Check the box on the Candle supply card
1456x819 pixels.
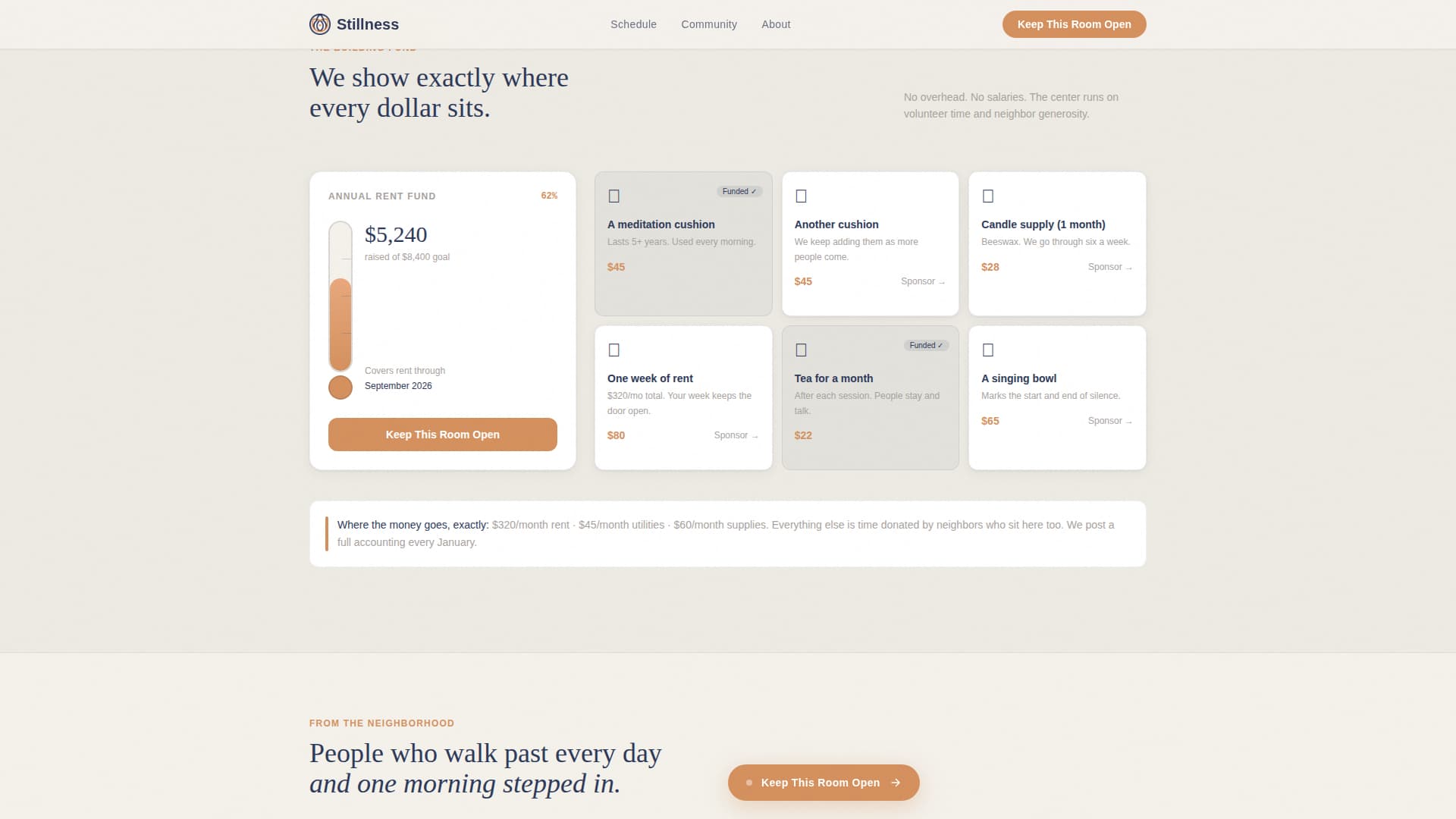(x=988, y=196)
